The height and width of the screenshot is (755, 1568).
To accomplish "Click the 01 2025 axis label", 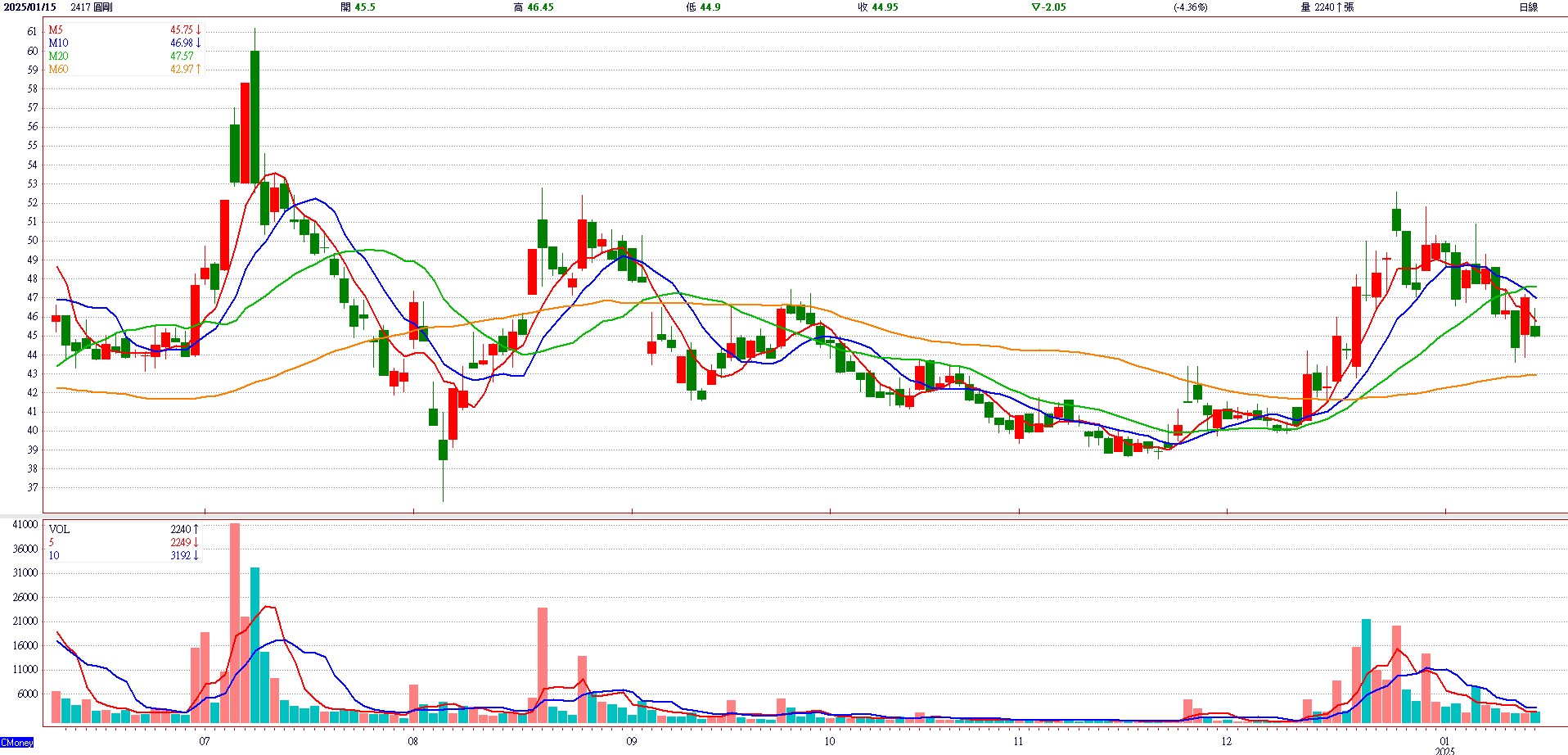I will (1444, 745).
